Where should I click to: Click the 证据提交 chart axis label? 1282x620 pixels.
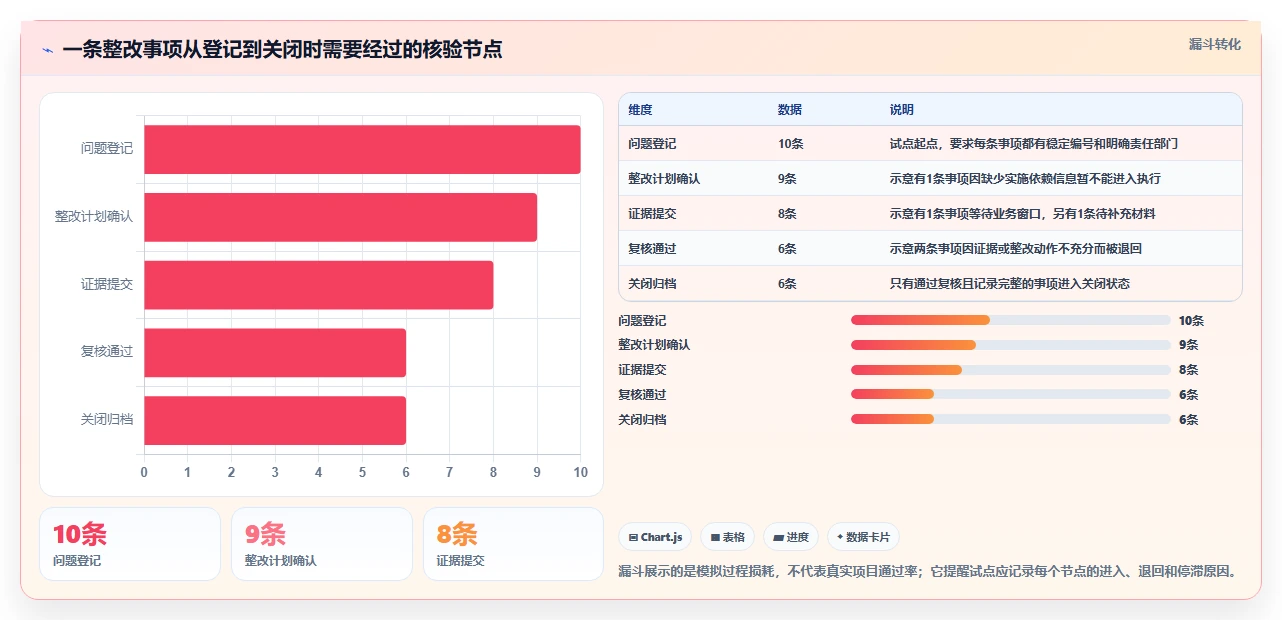pos(107,285)
